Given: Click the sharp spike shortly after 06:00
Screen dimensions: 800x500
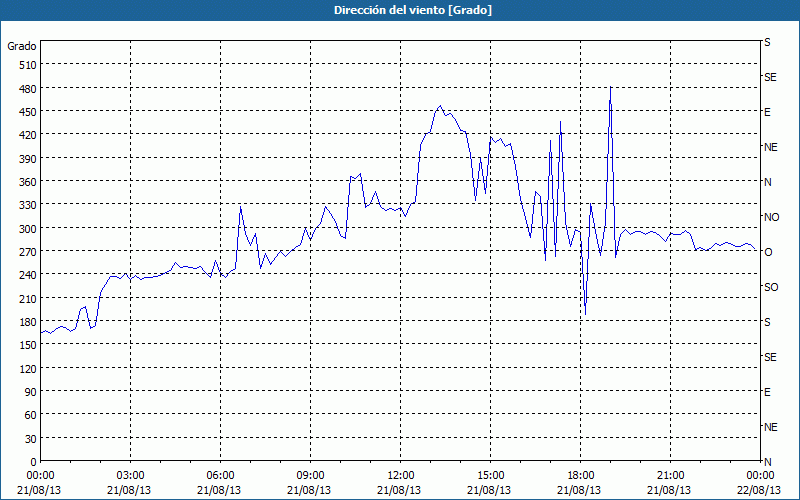Looking at the screenshot, I should click(x=240, y=207).
